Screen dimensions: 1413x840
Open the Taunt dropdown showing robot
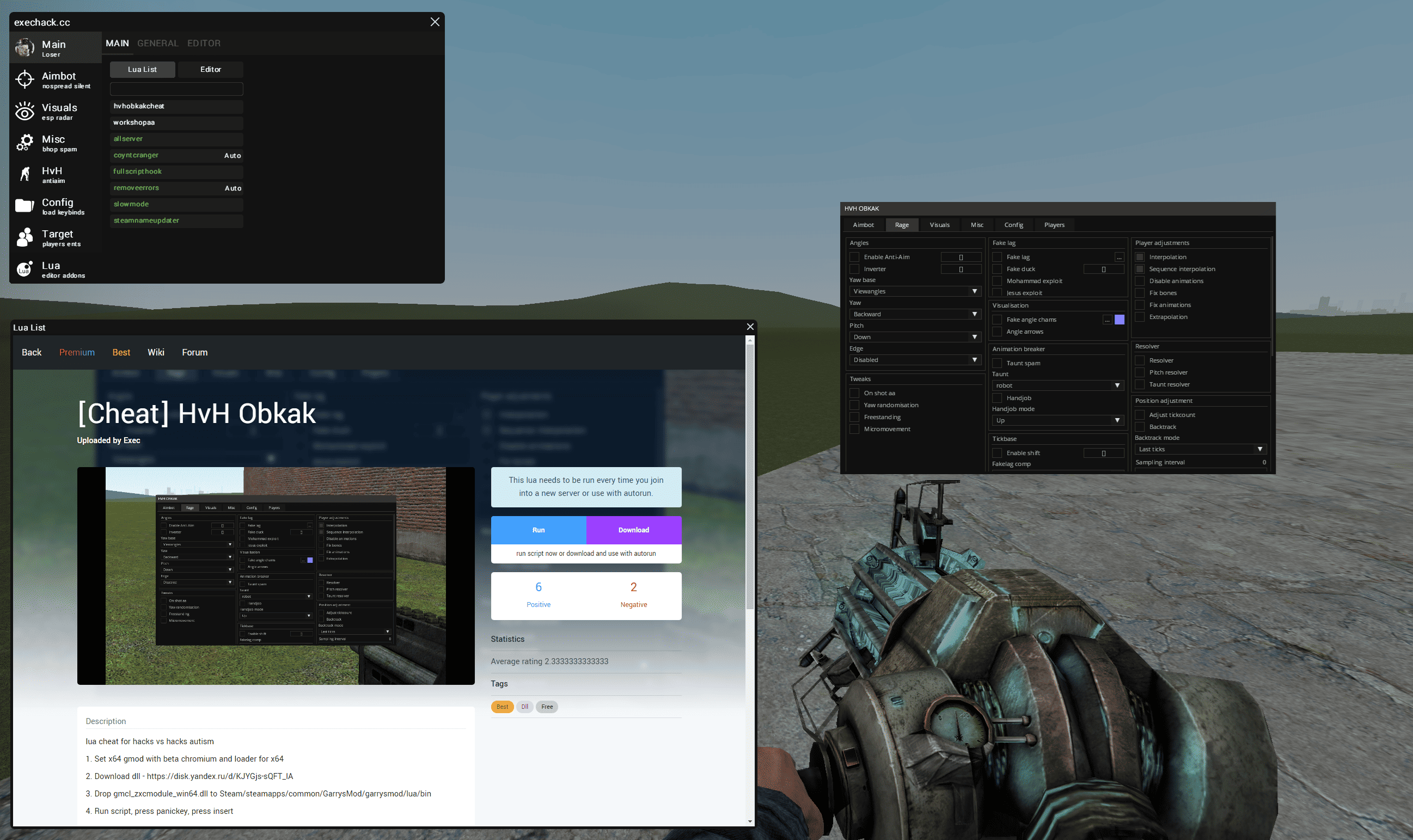(x=1056, y=385)
